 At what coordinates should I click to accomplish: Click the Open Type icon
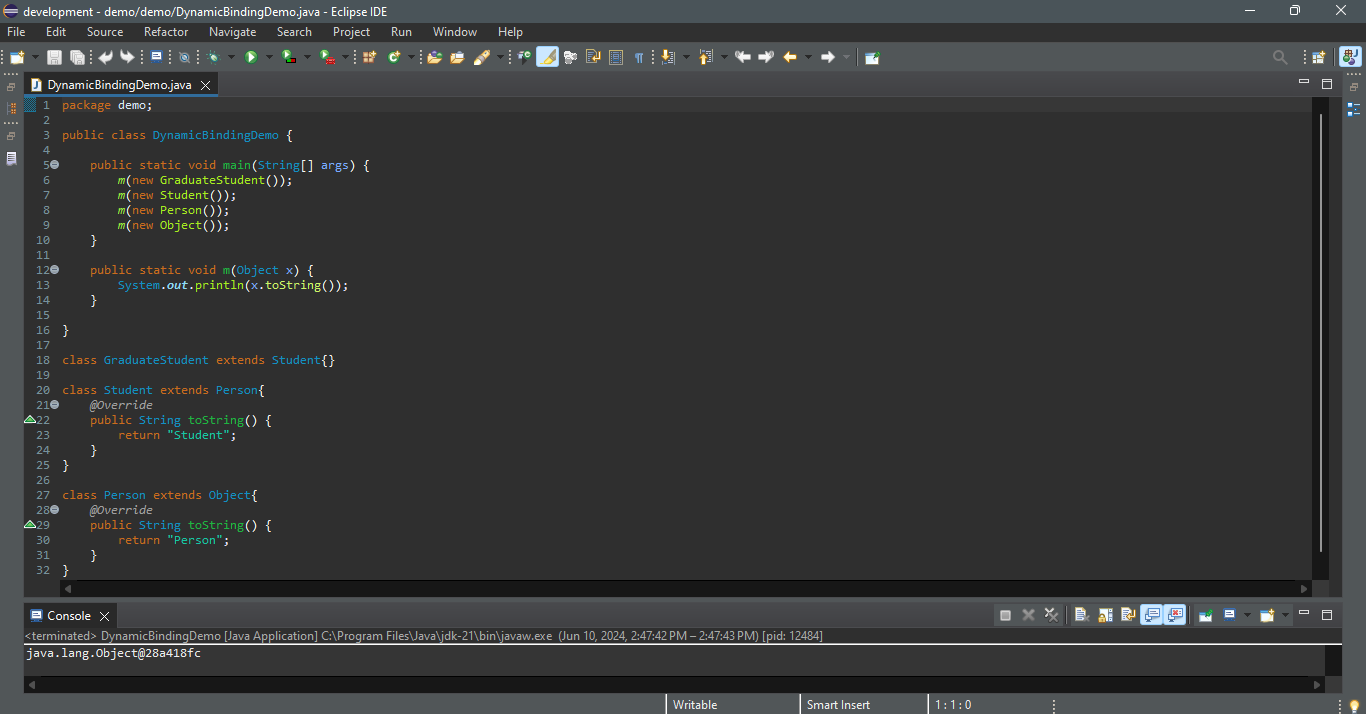point(434,58)
